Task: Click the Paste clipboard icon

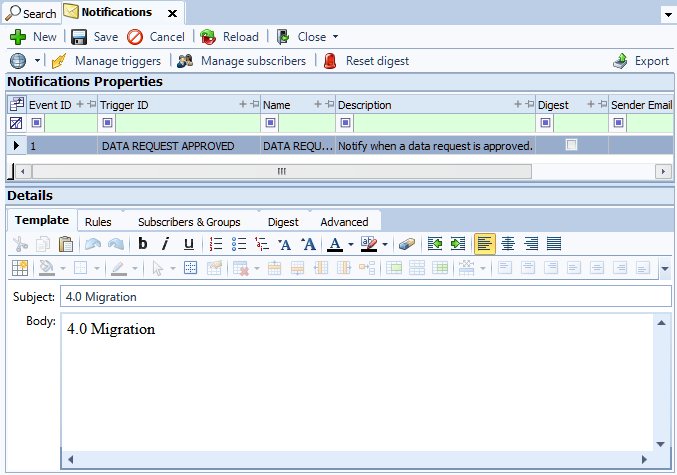Action: point(66,244)
